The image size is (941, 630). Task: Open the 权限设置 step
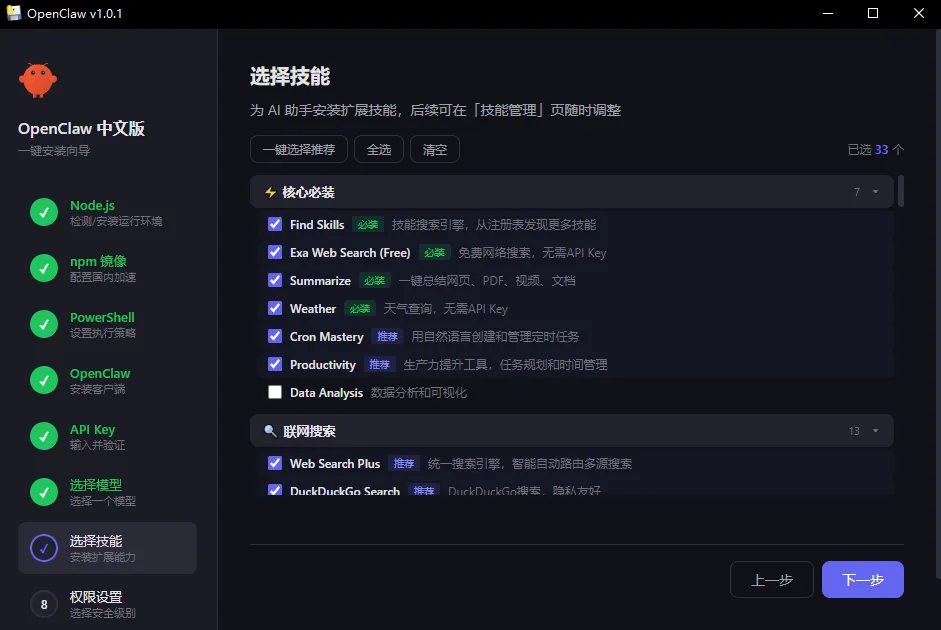point(107,604)
